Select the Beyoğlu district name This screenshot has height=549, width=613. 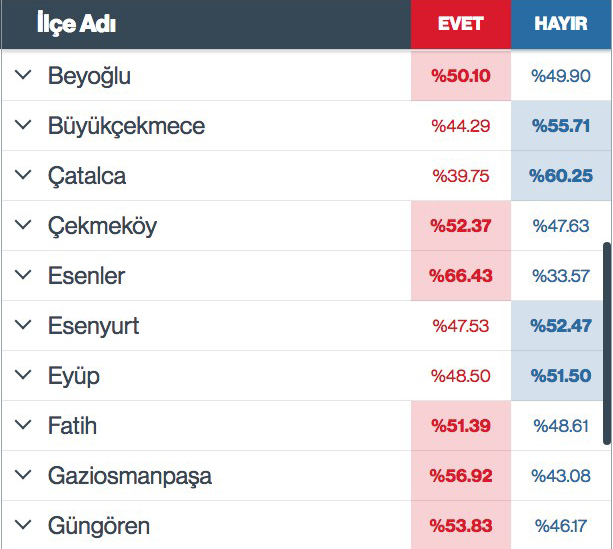click(89, 76)
